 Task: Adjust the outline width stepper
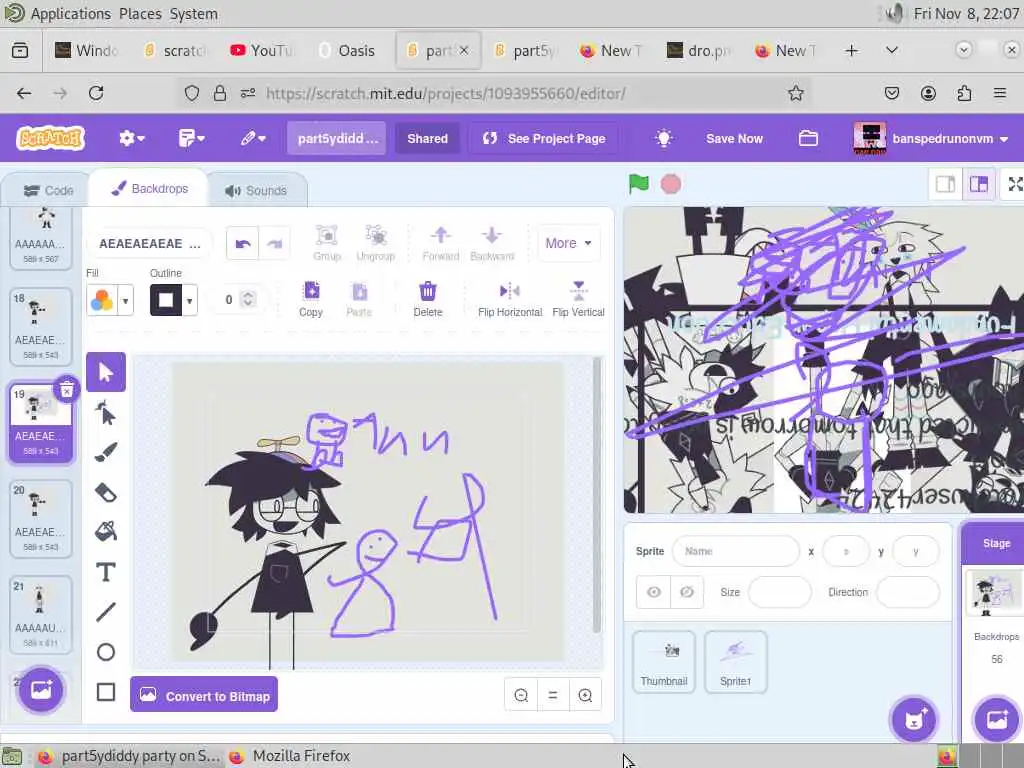pos(248,299)
